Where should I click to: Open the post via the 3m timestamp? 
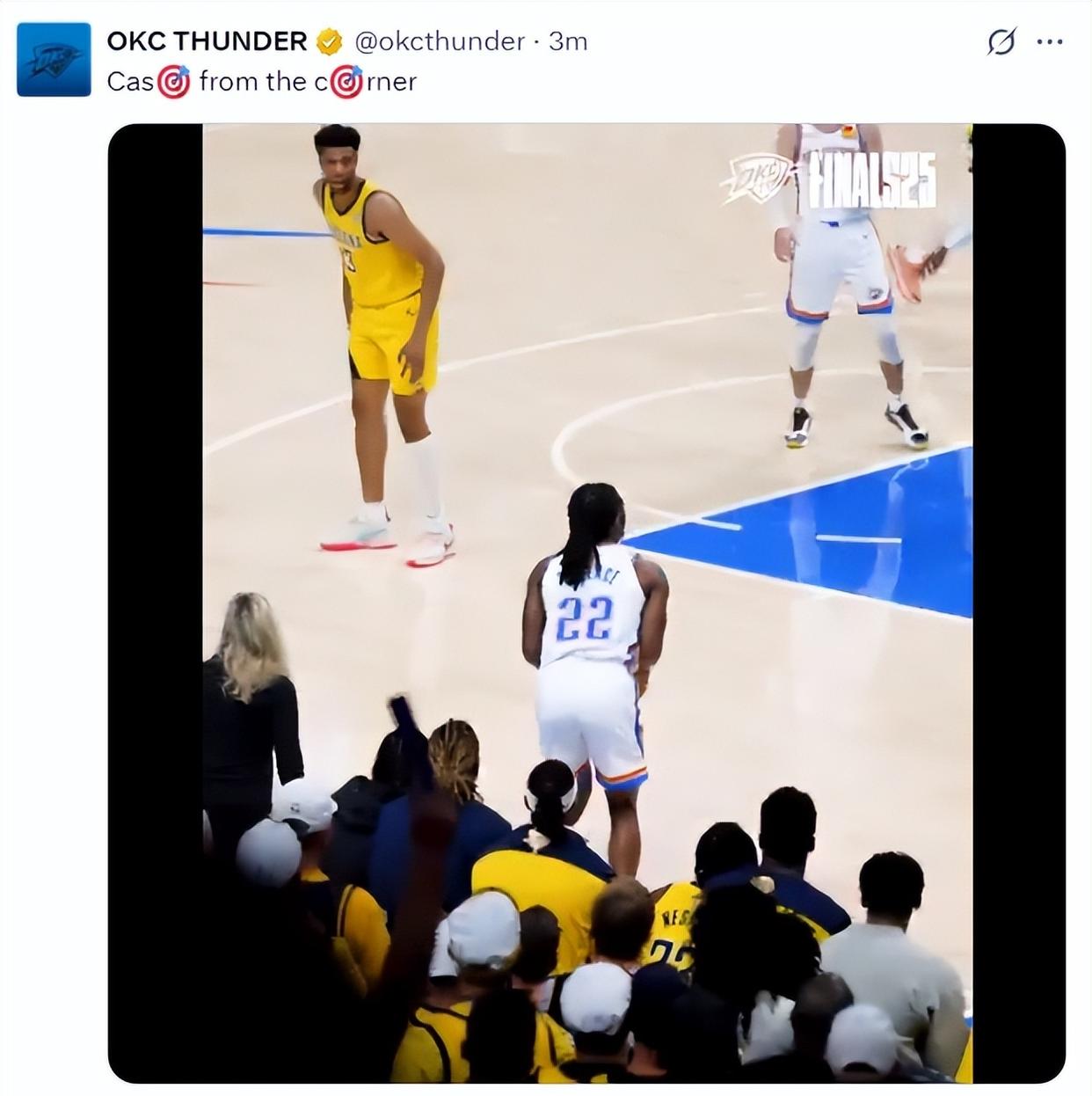pos(568,41)
